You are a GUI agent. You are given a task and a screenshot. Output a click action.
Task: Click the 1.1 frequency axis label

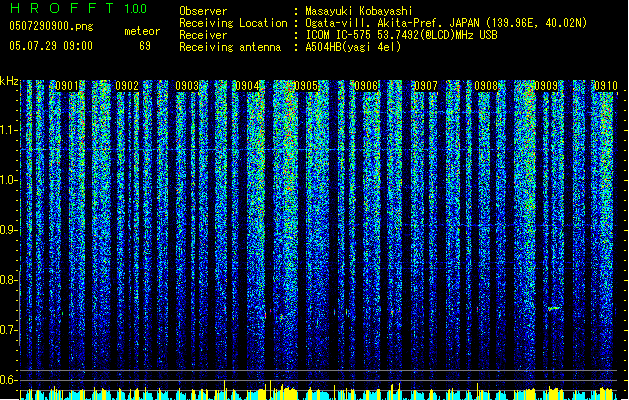[8, 130]
